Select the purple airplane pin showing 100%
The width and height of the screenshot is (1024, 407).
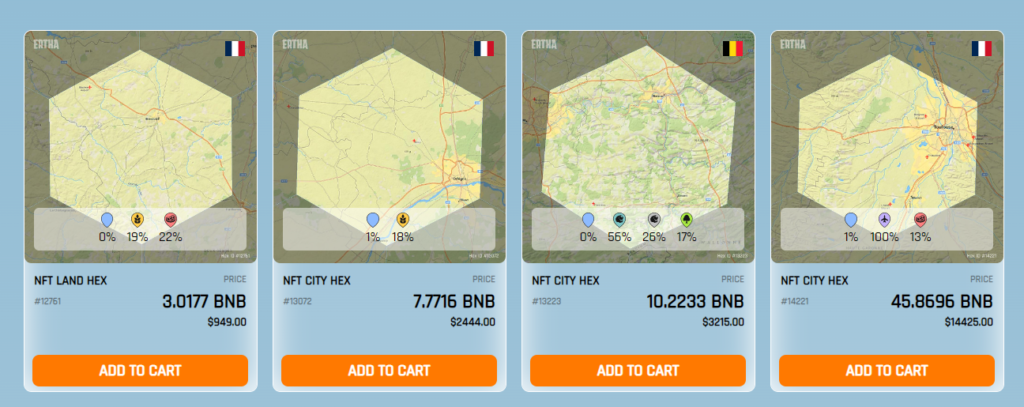coord(884,219)
